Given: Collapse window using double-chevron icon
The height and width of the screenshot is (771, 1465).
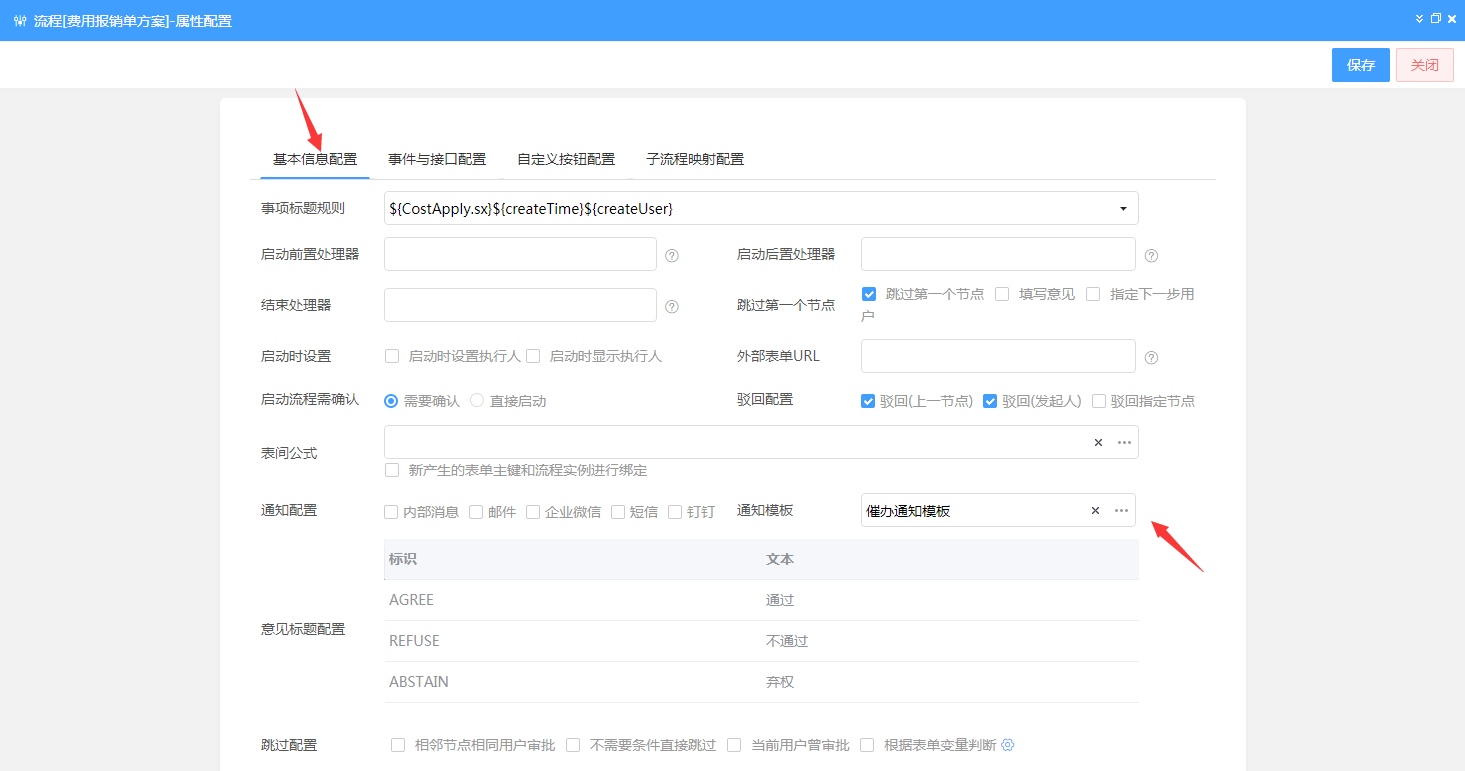Looking at the screenshot, I should 1419,19.
